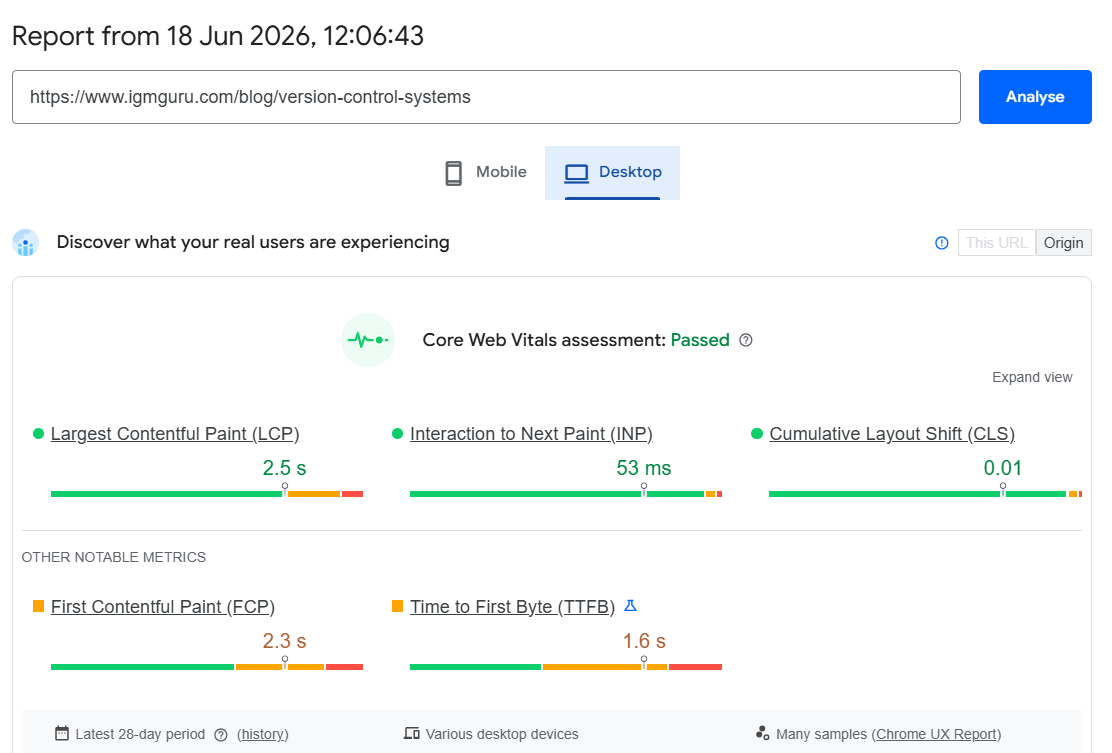This screenshot has height=753, width=1112.
Task: Click the LCP distribution bar marker
Action: tap(284, 489)
